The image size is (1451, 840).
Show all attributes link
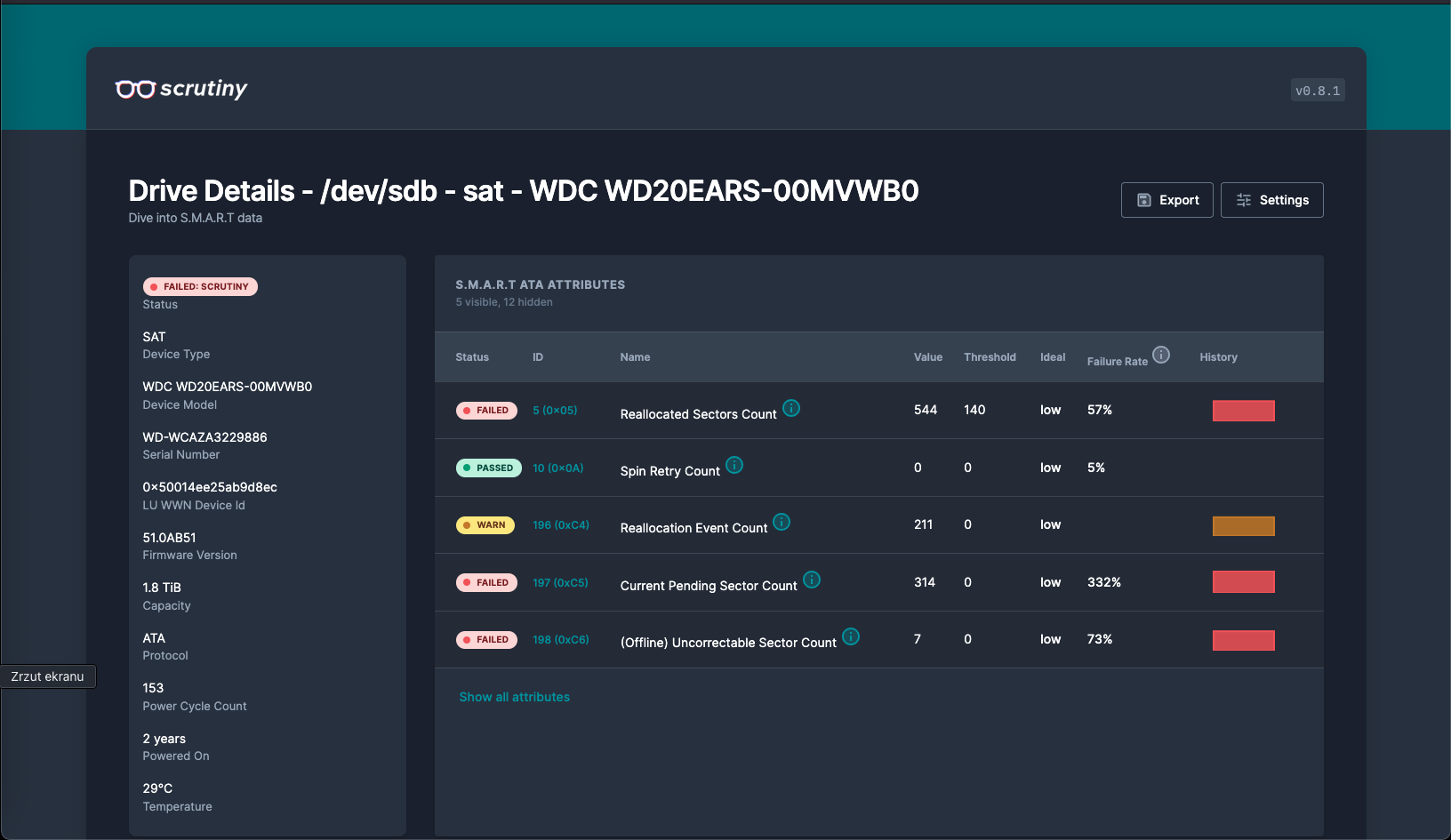(x=515, y=697)
